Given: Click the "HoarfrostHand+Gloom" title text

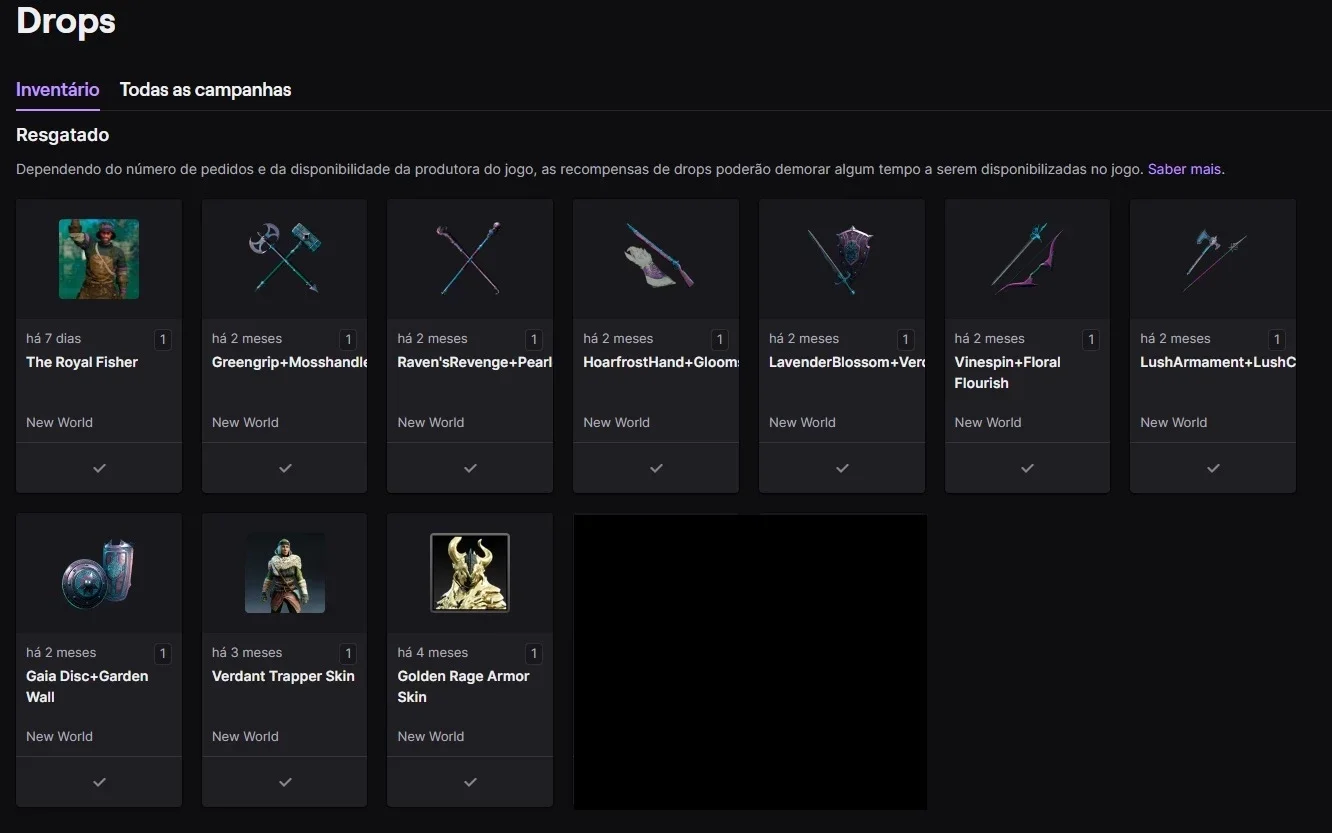Looking at the screenshot, I should click(661, 362).
